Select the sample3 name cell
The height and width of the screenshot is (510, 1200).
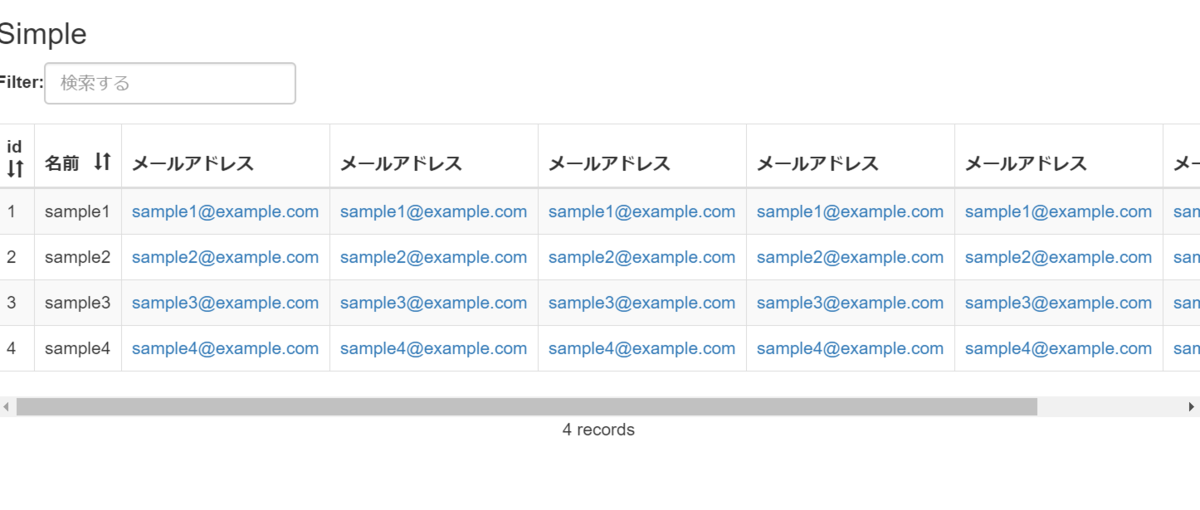pos(77,303)
